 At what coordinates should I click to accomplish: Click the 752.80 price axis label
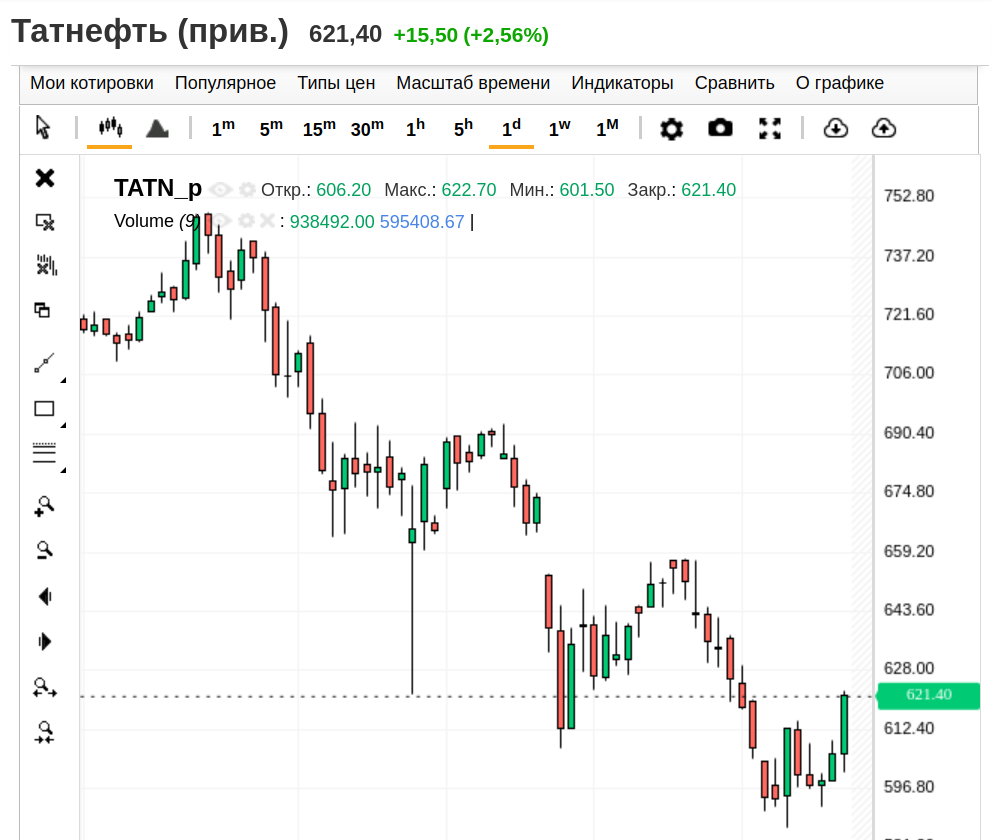click(x=909, y=196)
